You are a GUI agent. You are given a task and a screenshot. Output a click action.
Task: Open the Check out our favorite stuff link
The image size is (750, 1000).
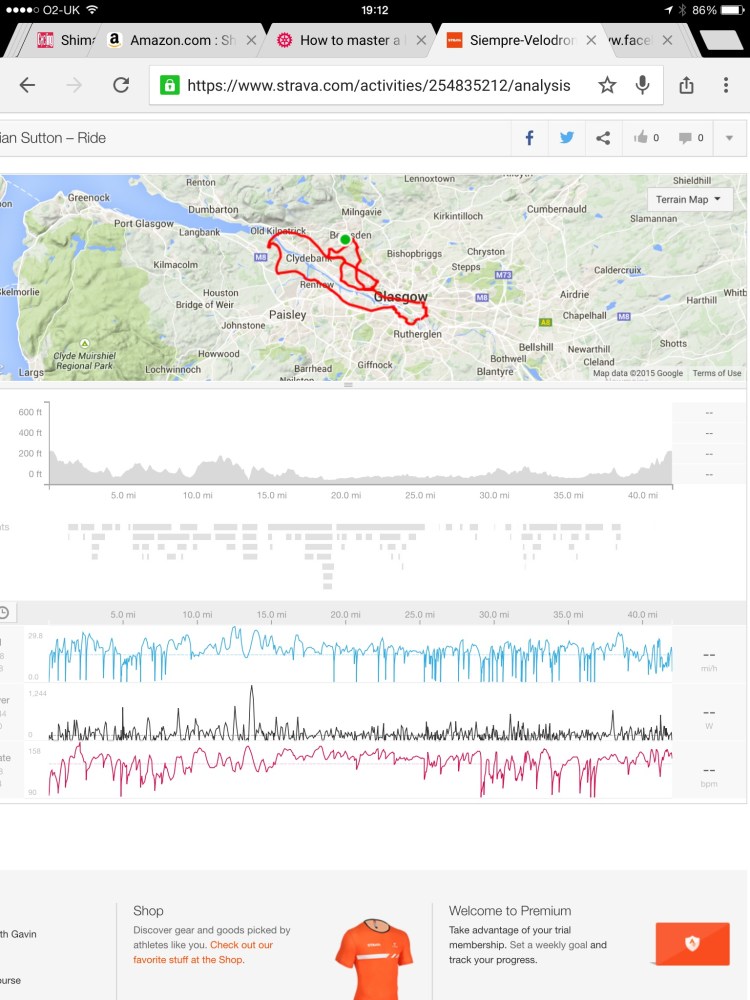pyautogui.click(x=203, y=952)
